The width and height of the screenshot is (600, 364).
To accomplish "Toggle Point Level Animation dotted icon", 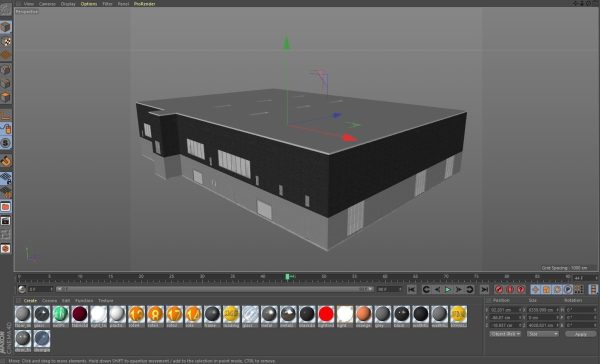I will click(x=579, y=289).
